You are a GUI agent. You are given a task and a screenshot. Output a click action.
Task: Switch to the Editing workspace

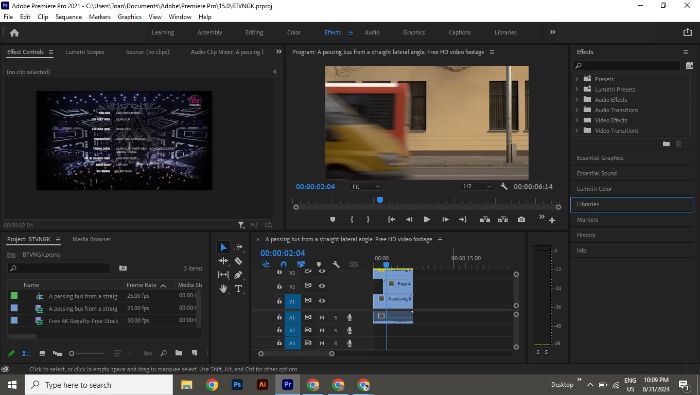pos(254,33)
